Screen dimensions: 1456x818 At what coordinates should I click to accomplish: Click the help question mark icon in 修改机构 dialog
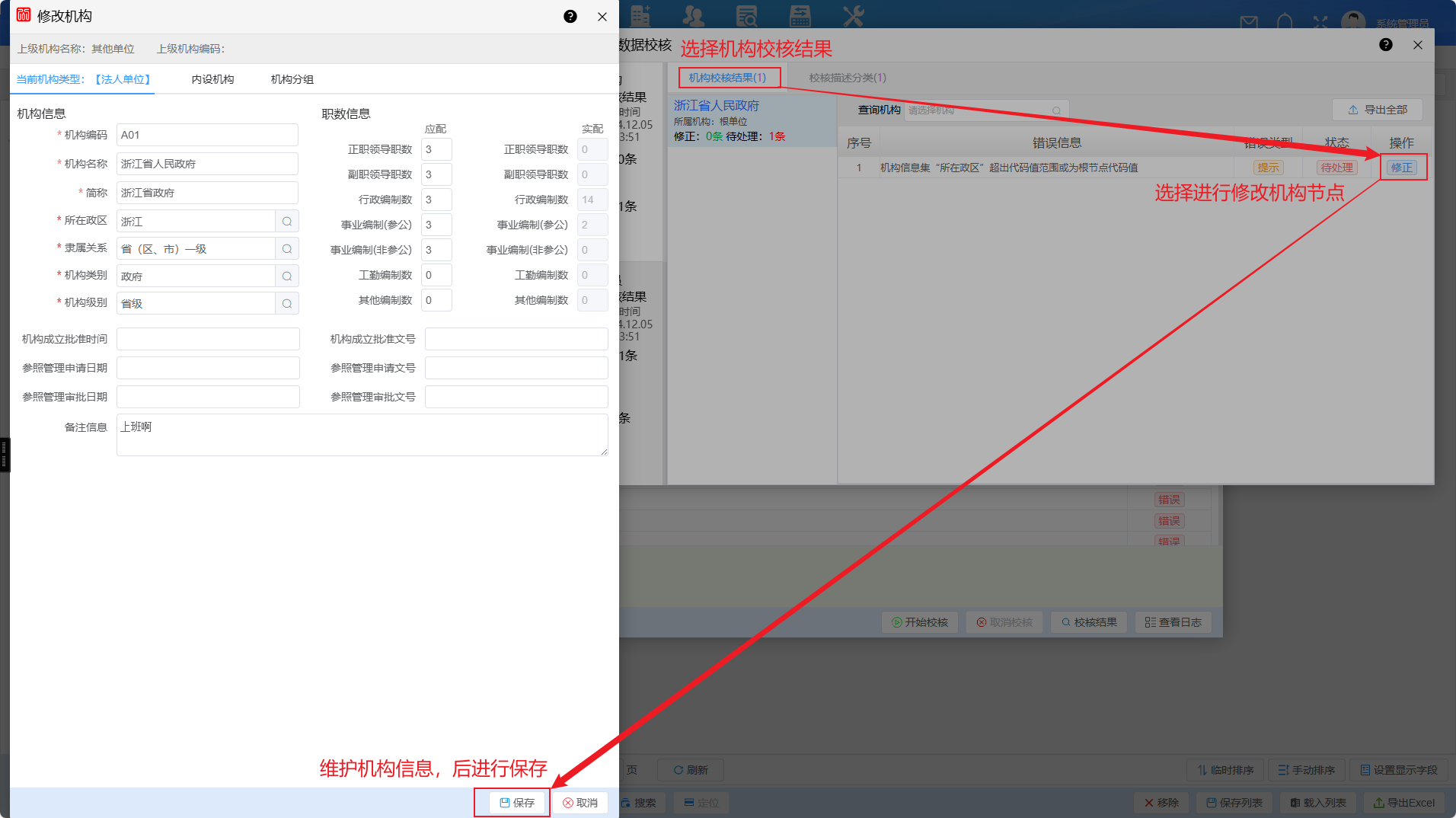570,17
